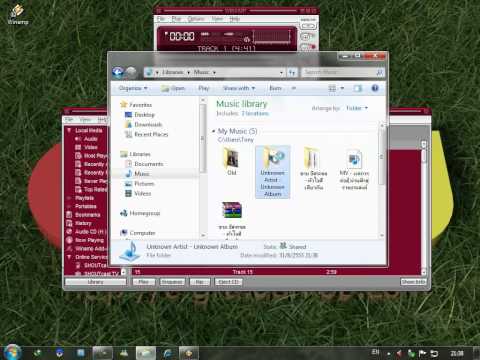Click the refresh icon beside address bar
480x360 pixels.
pyautogui.click(x=292, y=72)
